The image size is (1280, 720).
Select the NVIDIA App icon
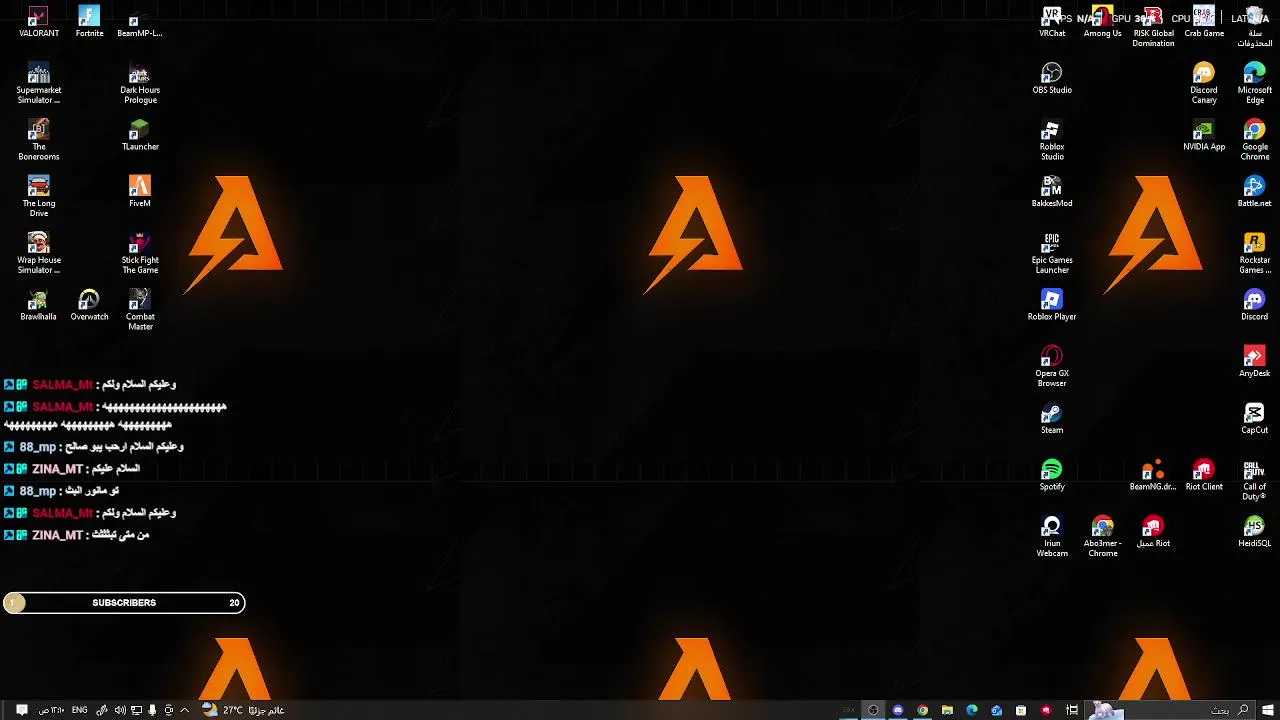click(1204, 136)
